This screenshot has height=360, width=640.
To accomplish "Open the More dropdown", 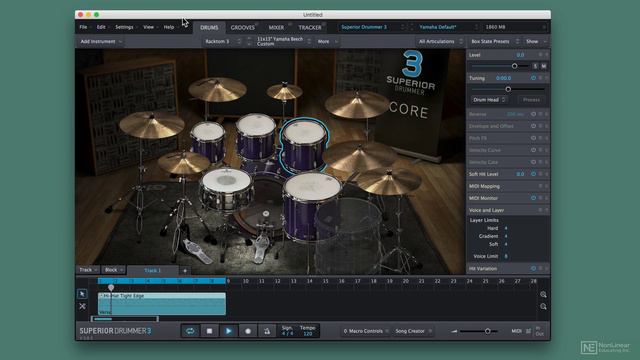I will (x=327, y=42).
